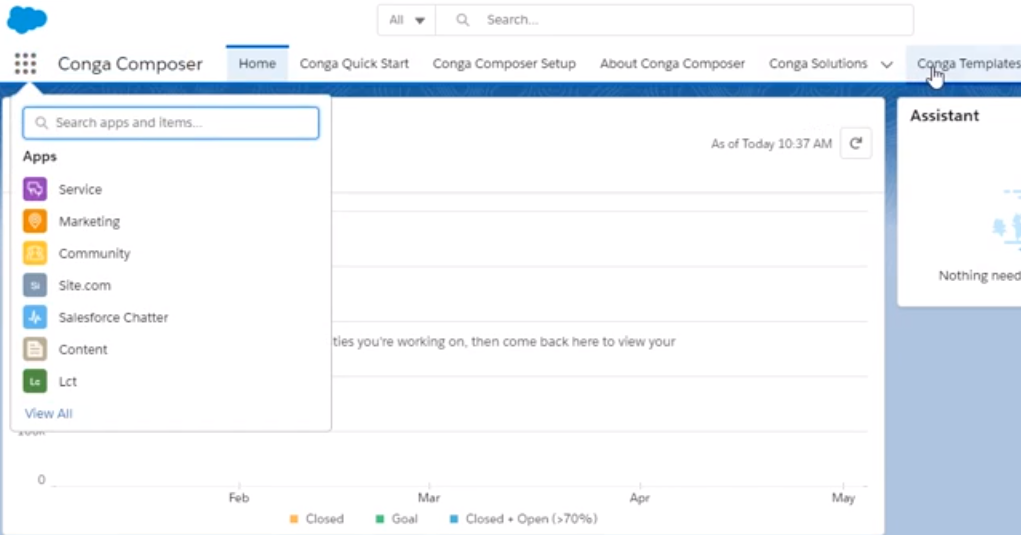Click the Service app icon
1021x535 pixels.
pyautogui.click(x=35, y=189)
